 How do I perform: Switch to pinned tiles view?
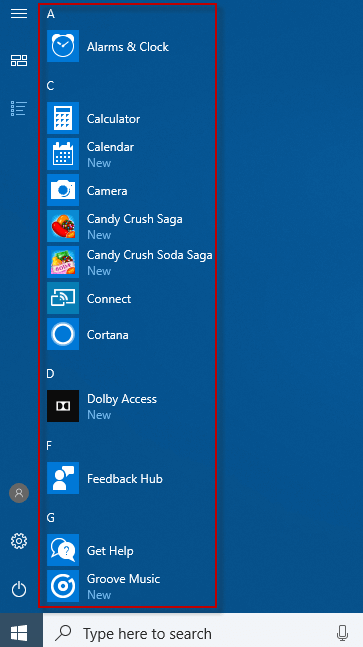click(x=19, y=61)
